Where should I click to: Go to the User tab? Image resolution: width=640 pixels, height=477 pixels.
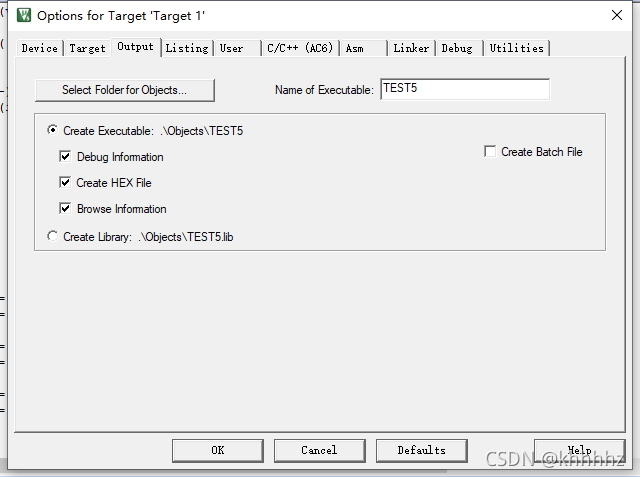[237, 48]
